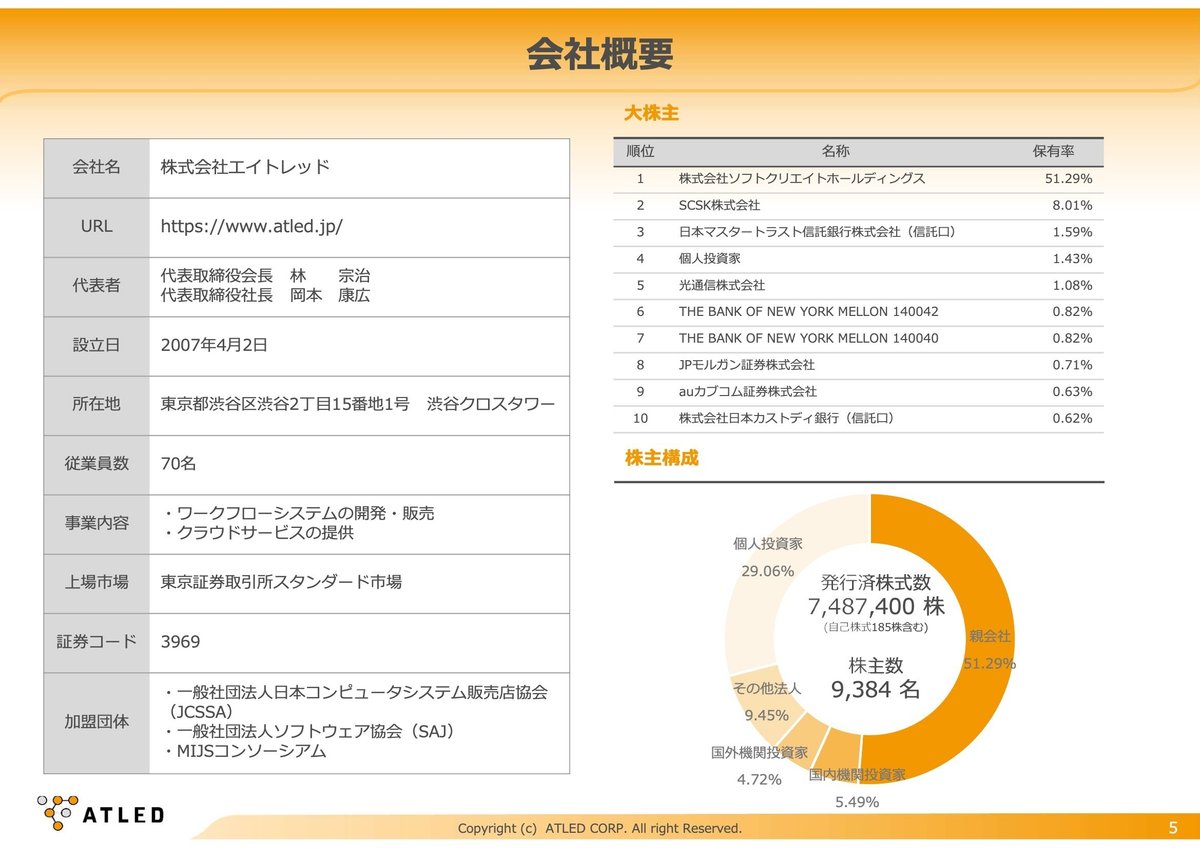The image size is (1200, 848).
Task: Select 日本マスタートラスト信託銀行株式会社 row
Action: tap(859, 232)
